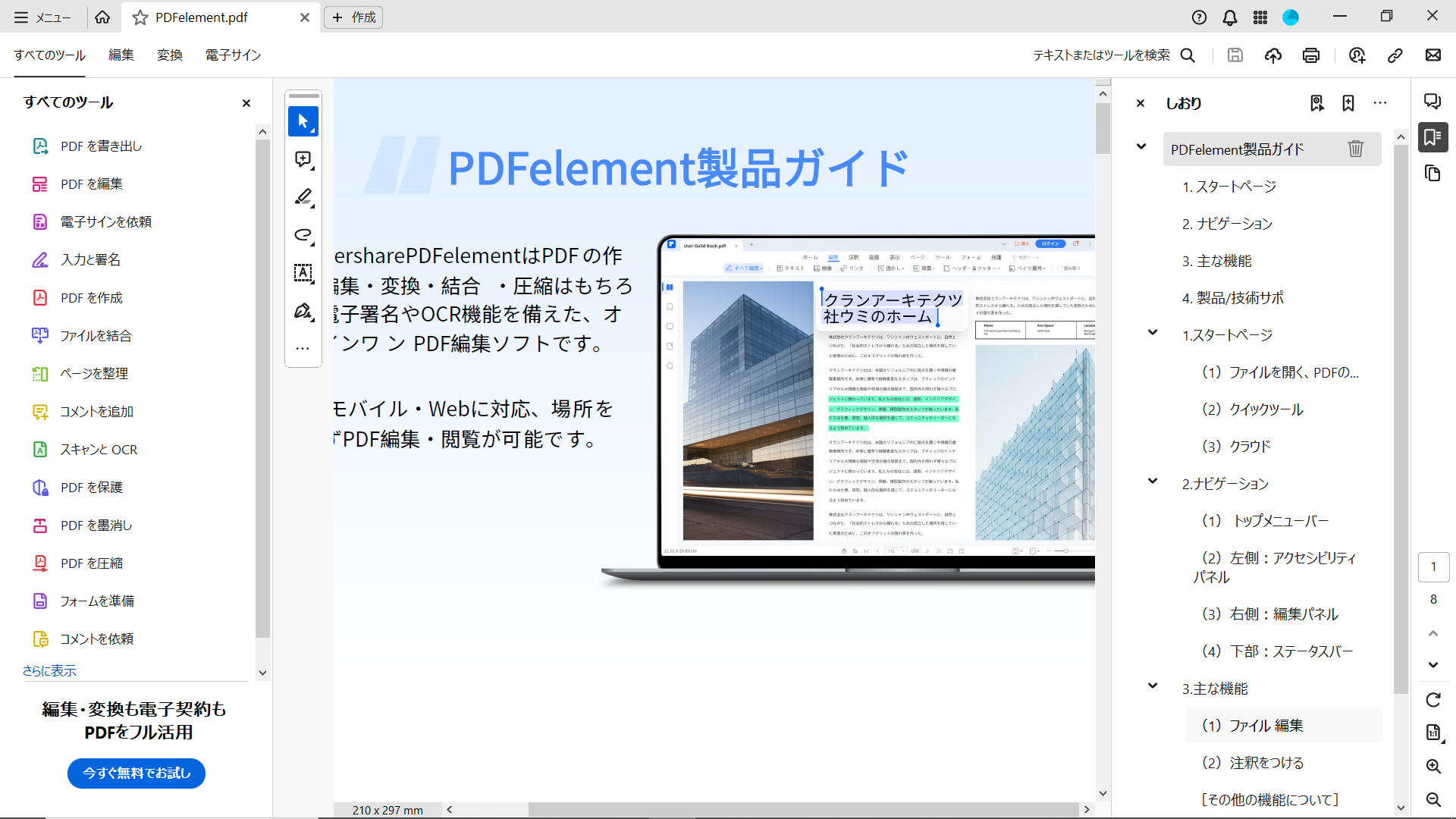Screen dimensions: 1456x819
Task: Open the page thumbnails panel icon
Action: coord(1432,174)
